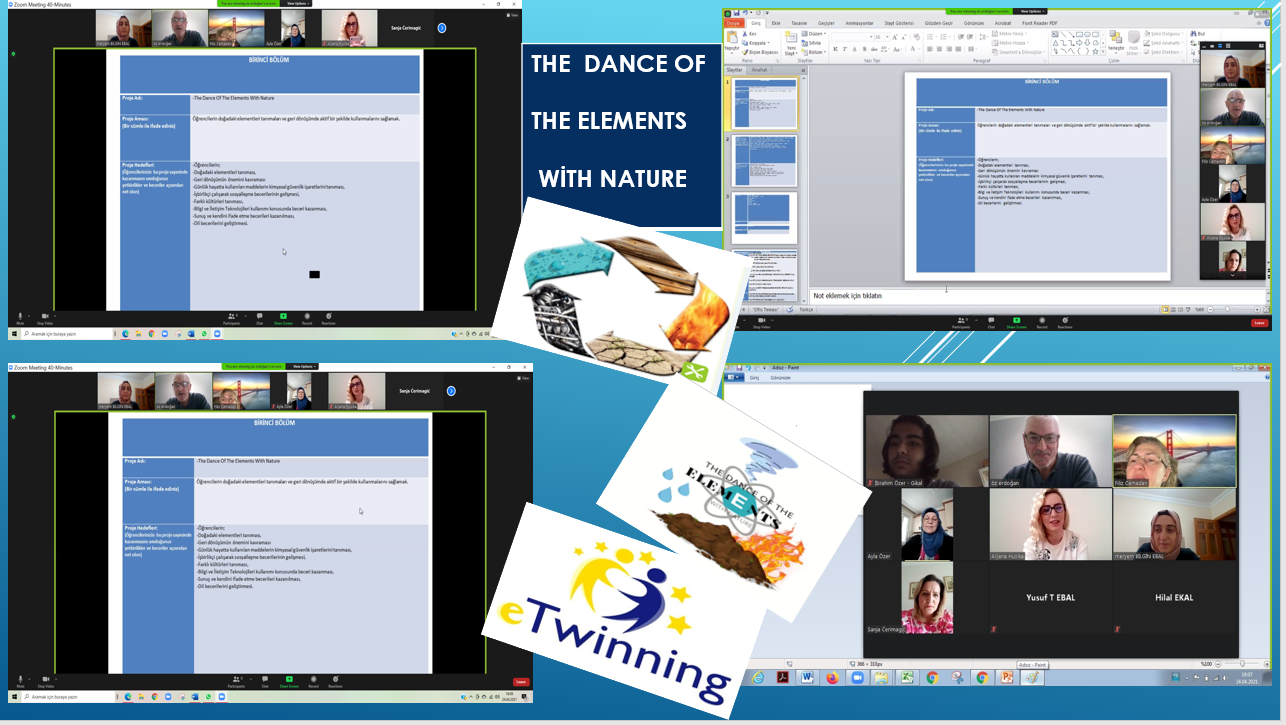Toggle bold formatting in PowerPoint ribbon
Screen dimensions: 1286x725
click(x=835, y=49)
